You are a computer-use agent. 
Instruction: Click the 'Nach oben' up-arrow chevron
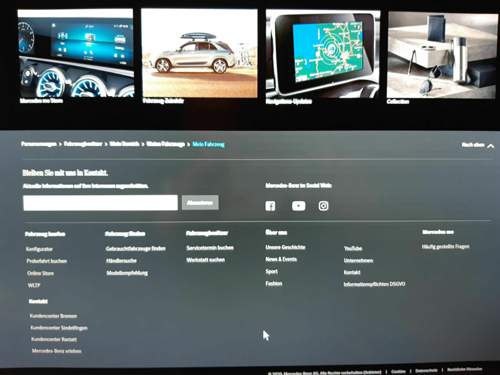pos(490,146)
